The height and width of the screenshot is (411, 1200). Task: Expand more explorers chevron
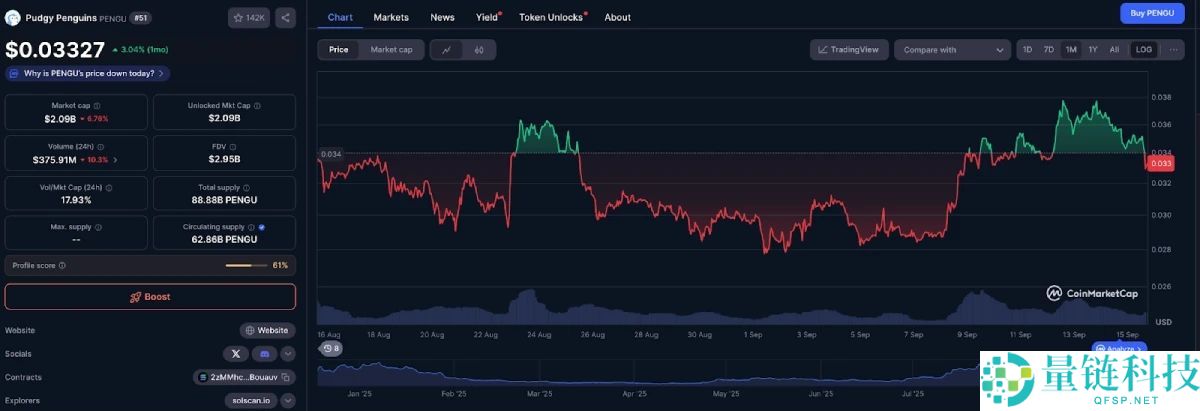(288, 401)
